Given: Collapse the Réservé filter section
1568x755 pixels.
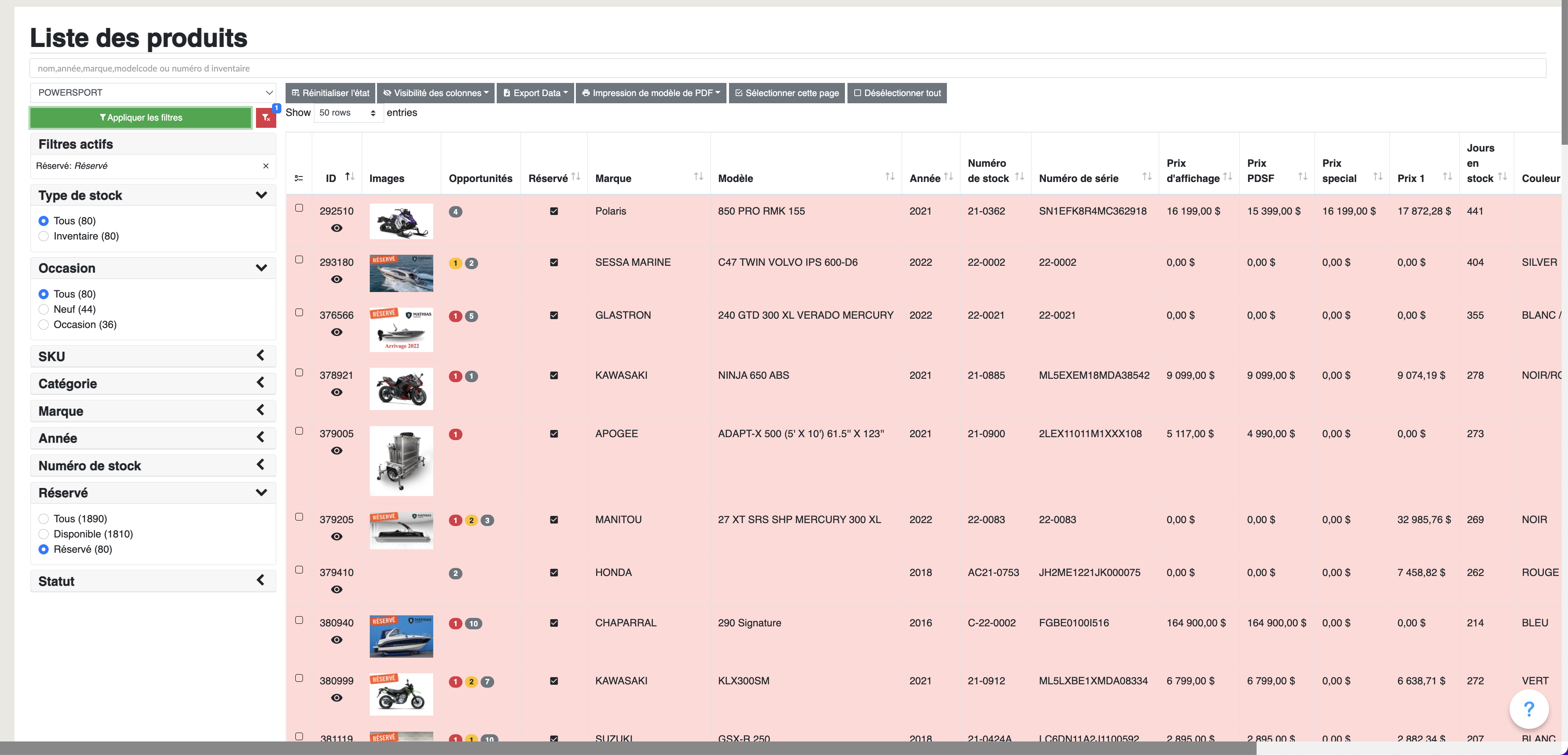Looking at the screenshot, I should click(x=261, y=493).
